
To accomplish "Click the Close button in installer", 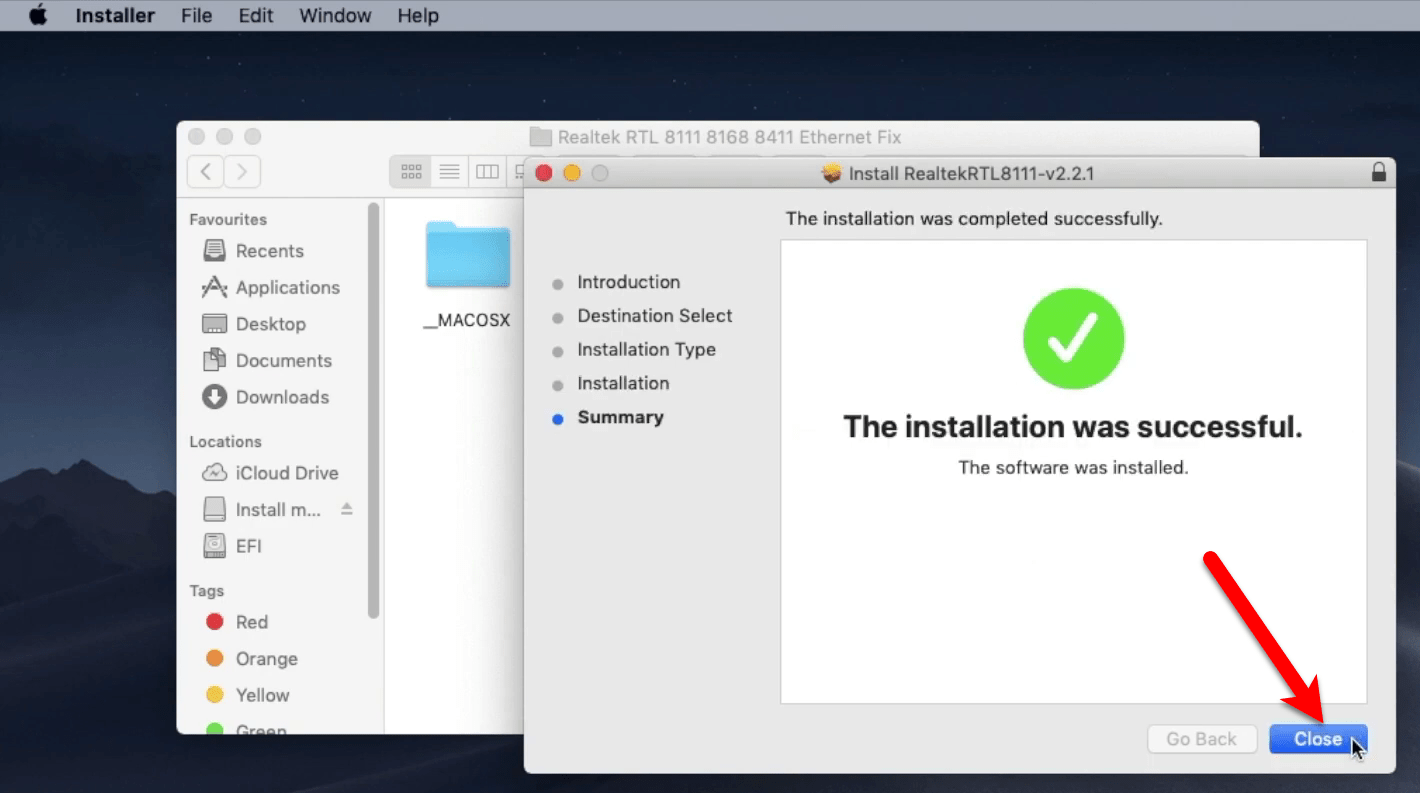I will tap(1318, 739).
